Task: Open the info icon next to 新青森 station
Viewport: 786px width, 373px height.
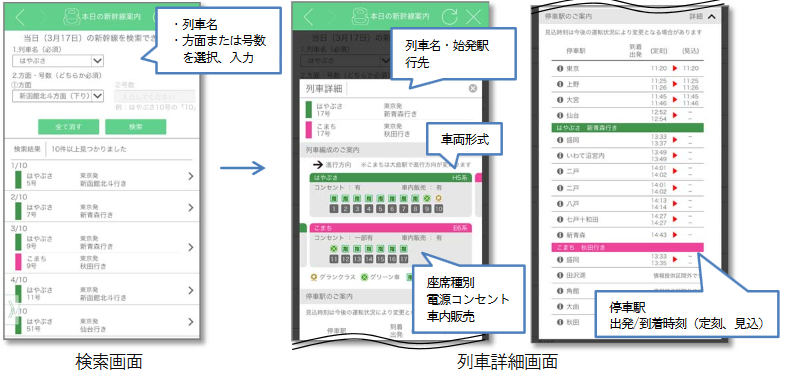Action: [x=560, y=235]
